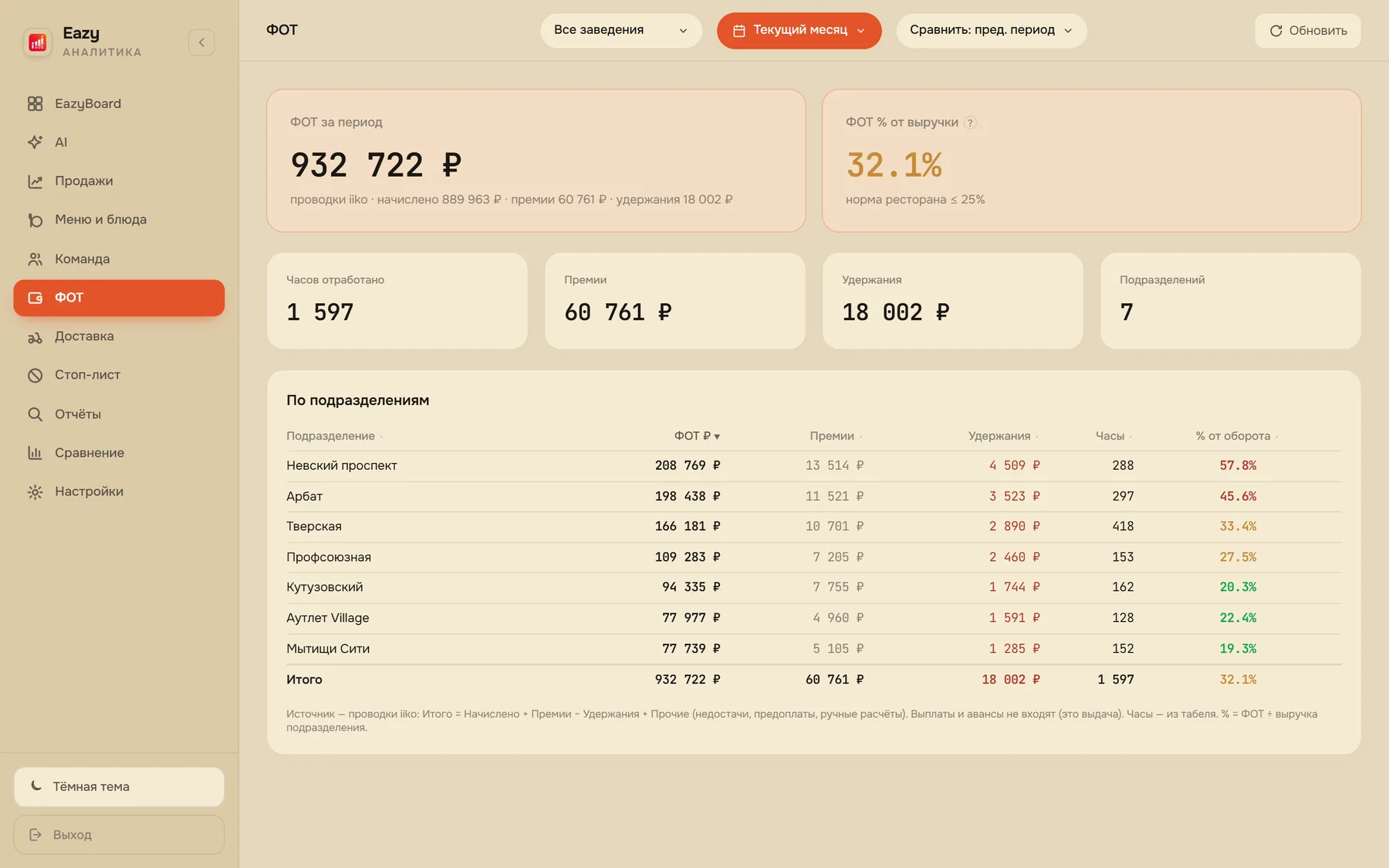Open the EazyBoard section
The image size is (1389, 868).
click(x=119, y=103)
